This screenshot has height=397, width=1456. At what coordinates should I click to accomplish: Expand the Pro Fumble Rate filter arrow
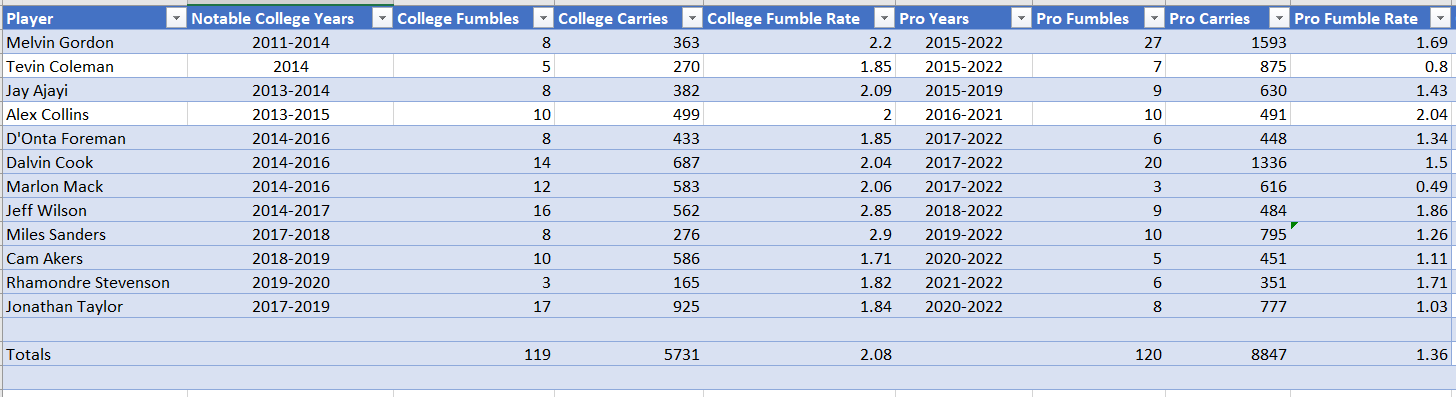1441,18
